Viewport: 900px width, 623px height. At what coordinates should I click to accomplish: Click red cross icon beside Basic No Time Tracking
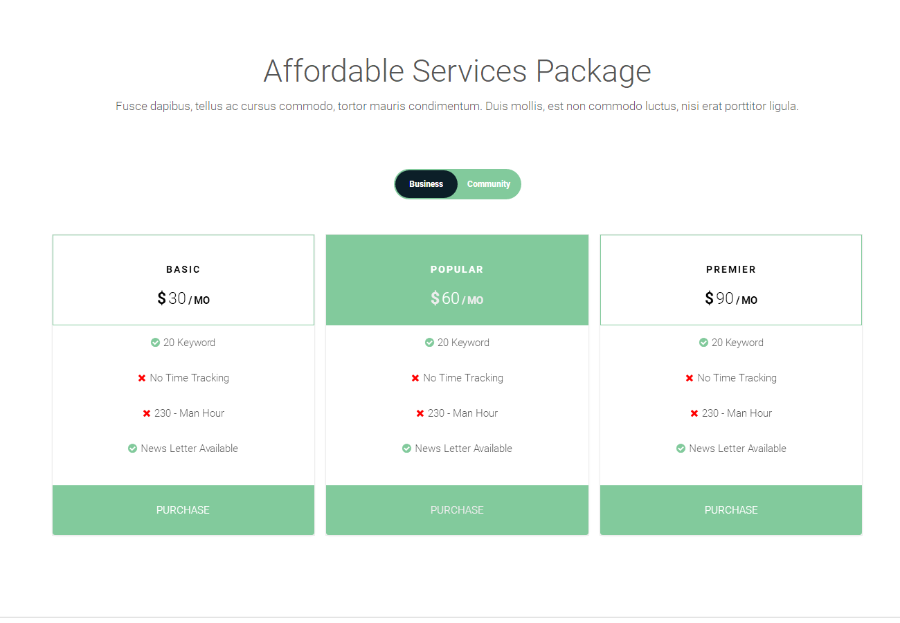tap(142, 378)
